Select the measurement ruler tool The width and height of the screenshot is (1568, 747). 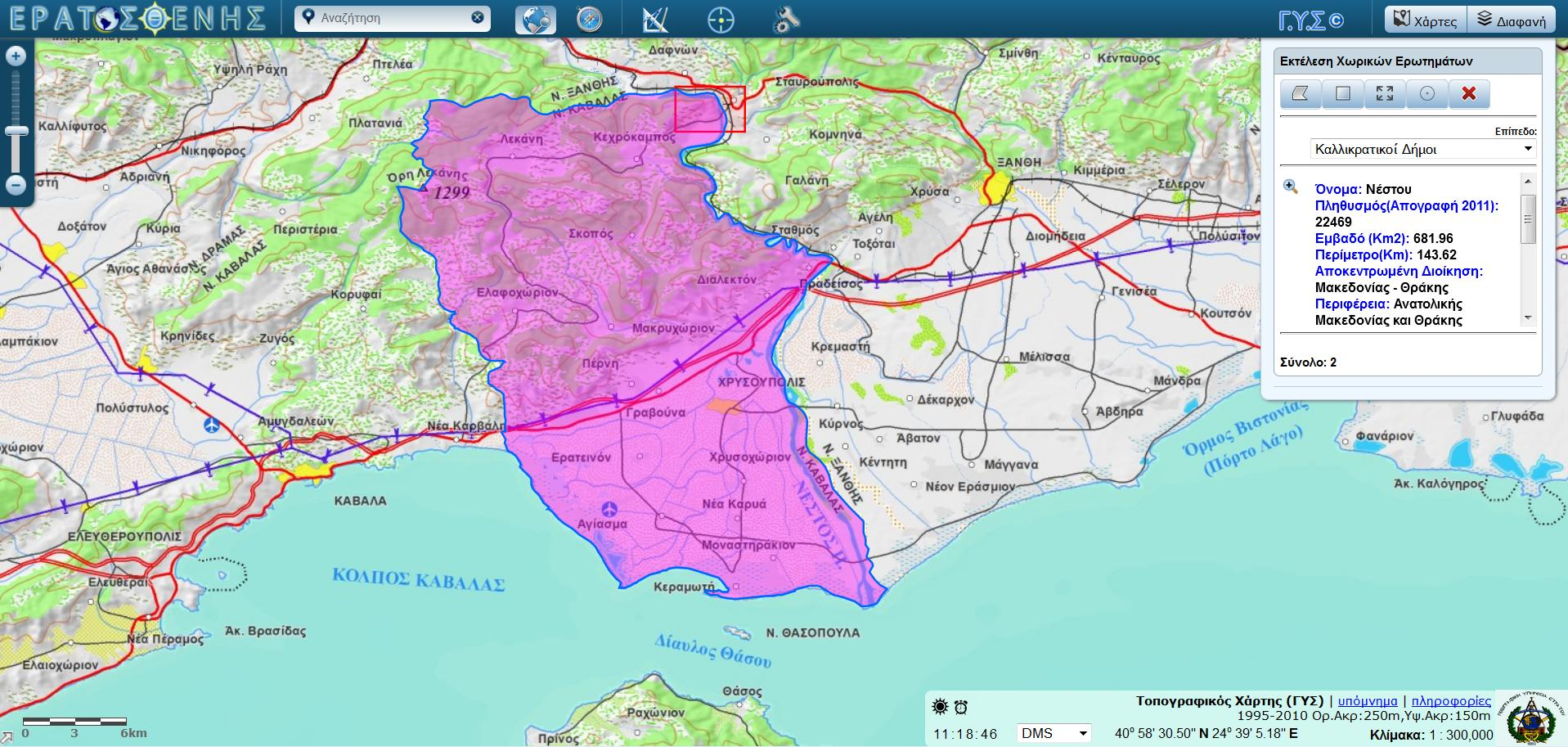(x=655, y=19)
